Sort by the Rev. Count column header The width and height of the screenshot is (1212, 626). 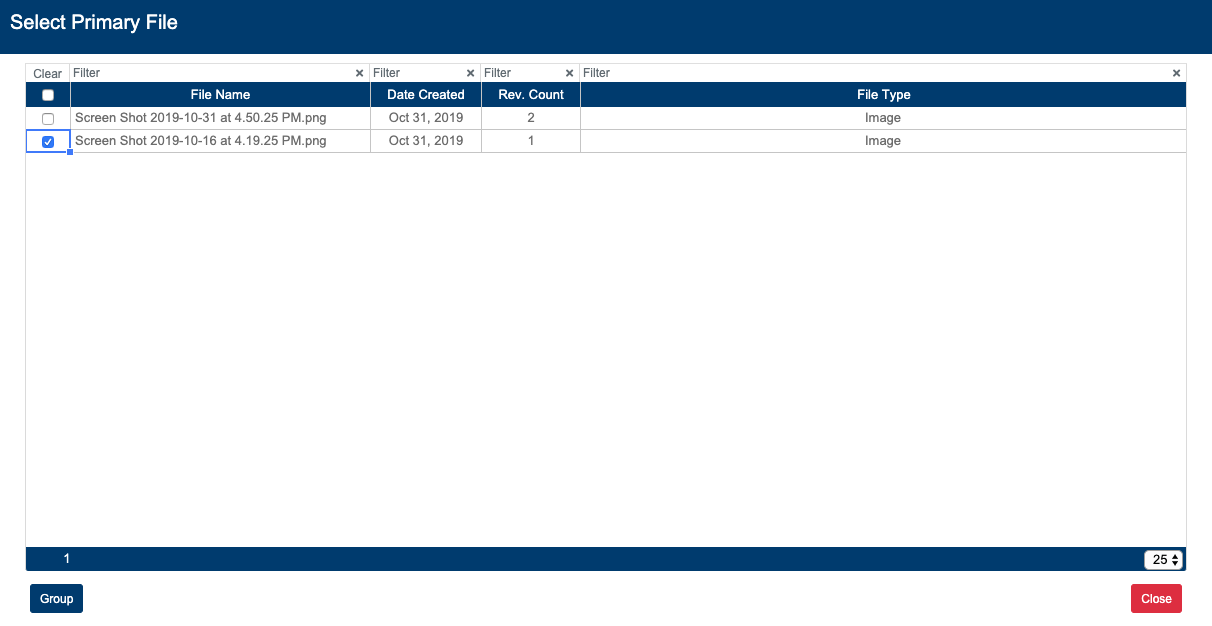click(531, 95)
